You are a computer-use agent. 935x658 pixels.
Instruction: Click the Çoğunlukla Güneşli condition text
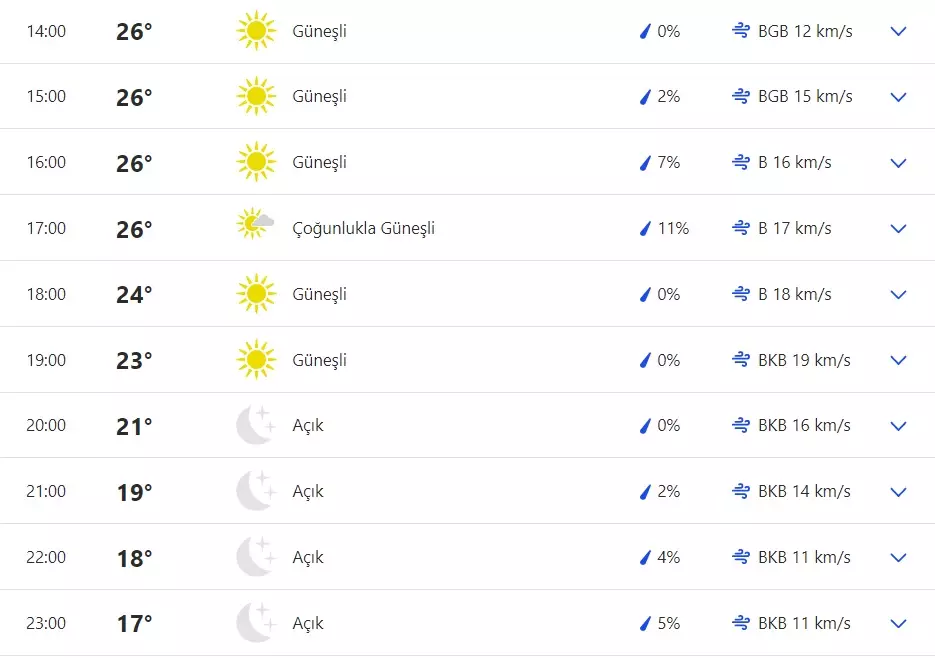[363, 228]
